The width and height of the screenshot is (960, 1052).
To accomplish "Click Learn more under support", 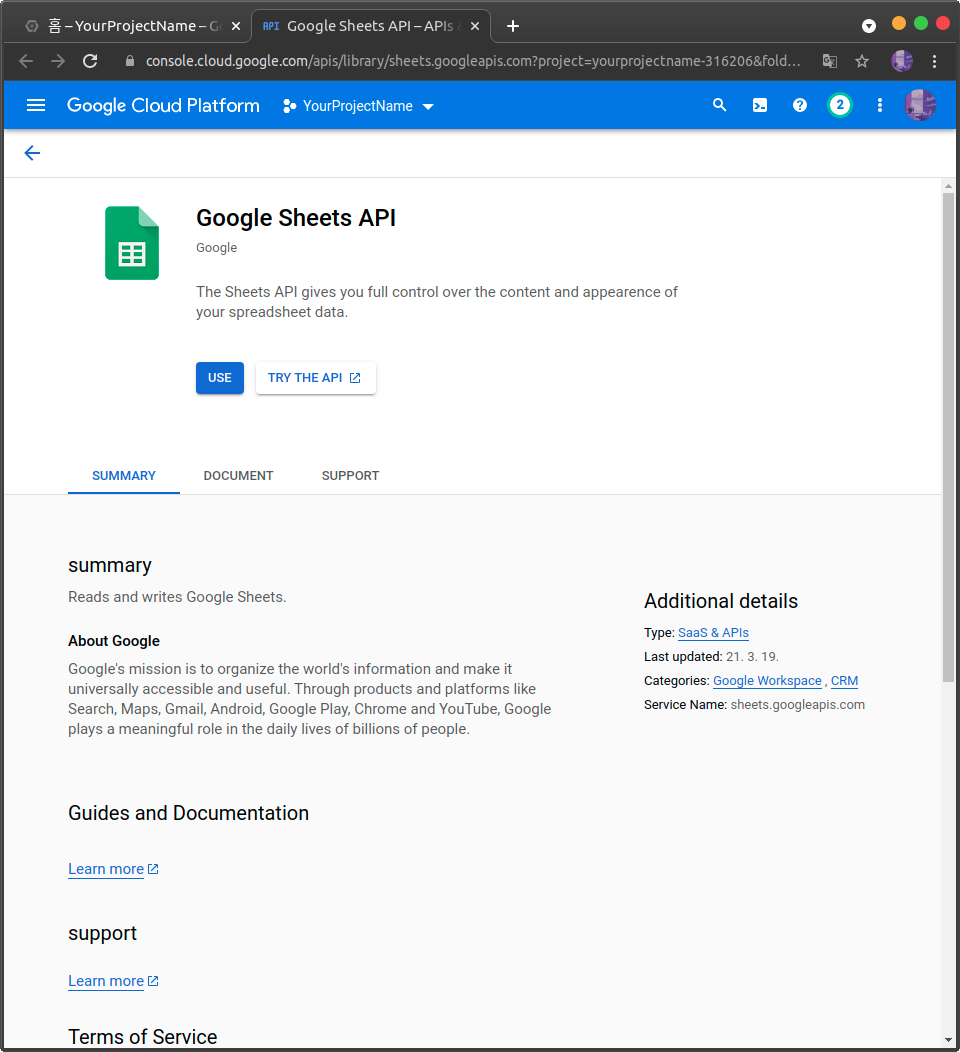I will 113,981.
